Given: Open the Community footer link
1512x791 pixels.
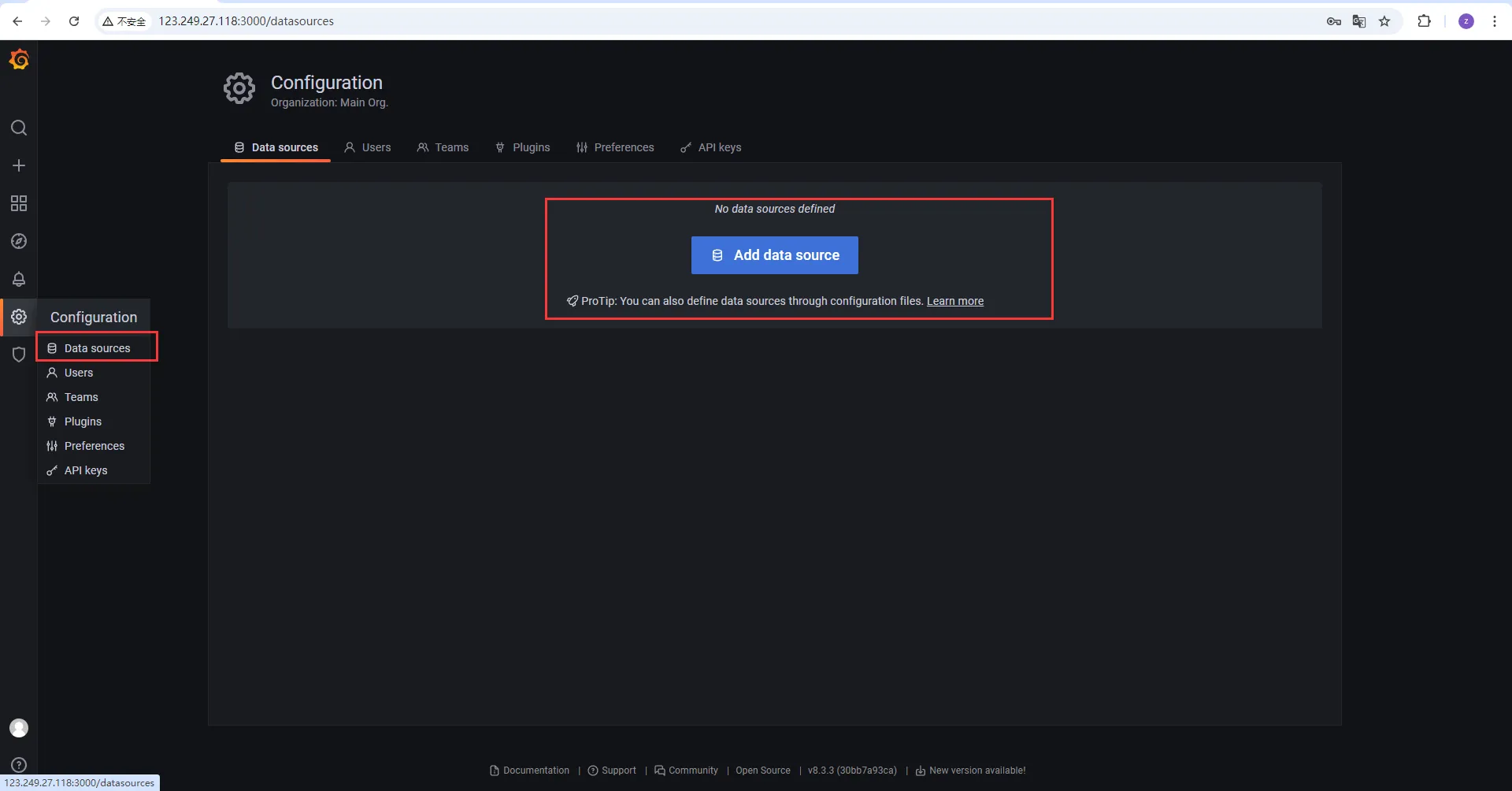Looking at the screenshot, I should (686, 771).
